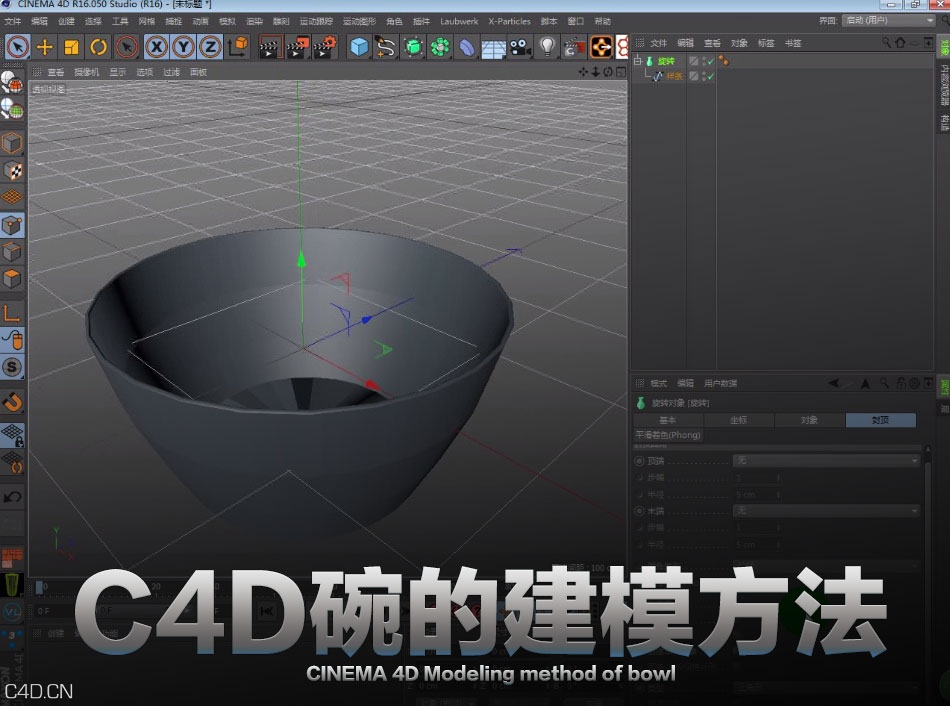Open the array modeling objects flower icon
The image size is (950, 706).
click(440, 47)
